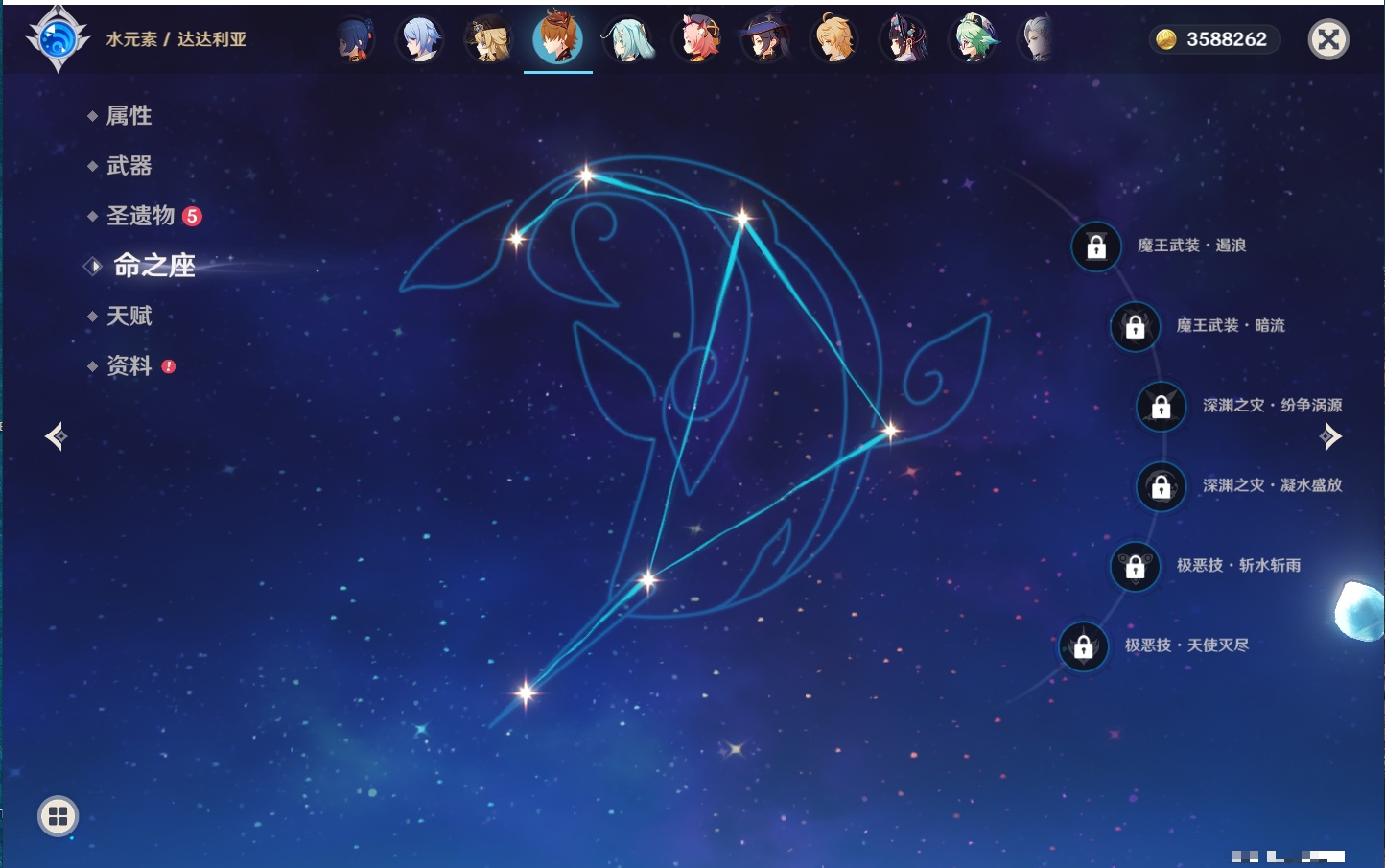
Task: Click lock icon for 极恶技·天使灭尽
Action: (1083, 645)
